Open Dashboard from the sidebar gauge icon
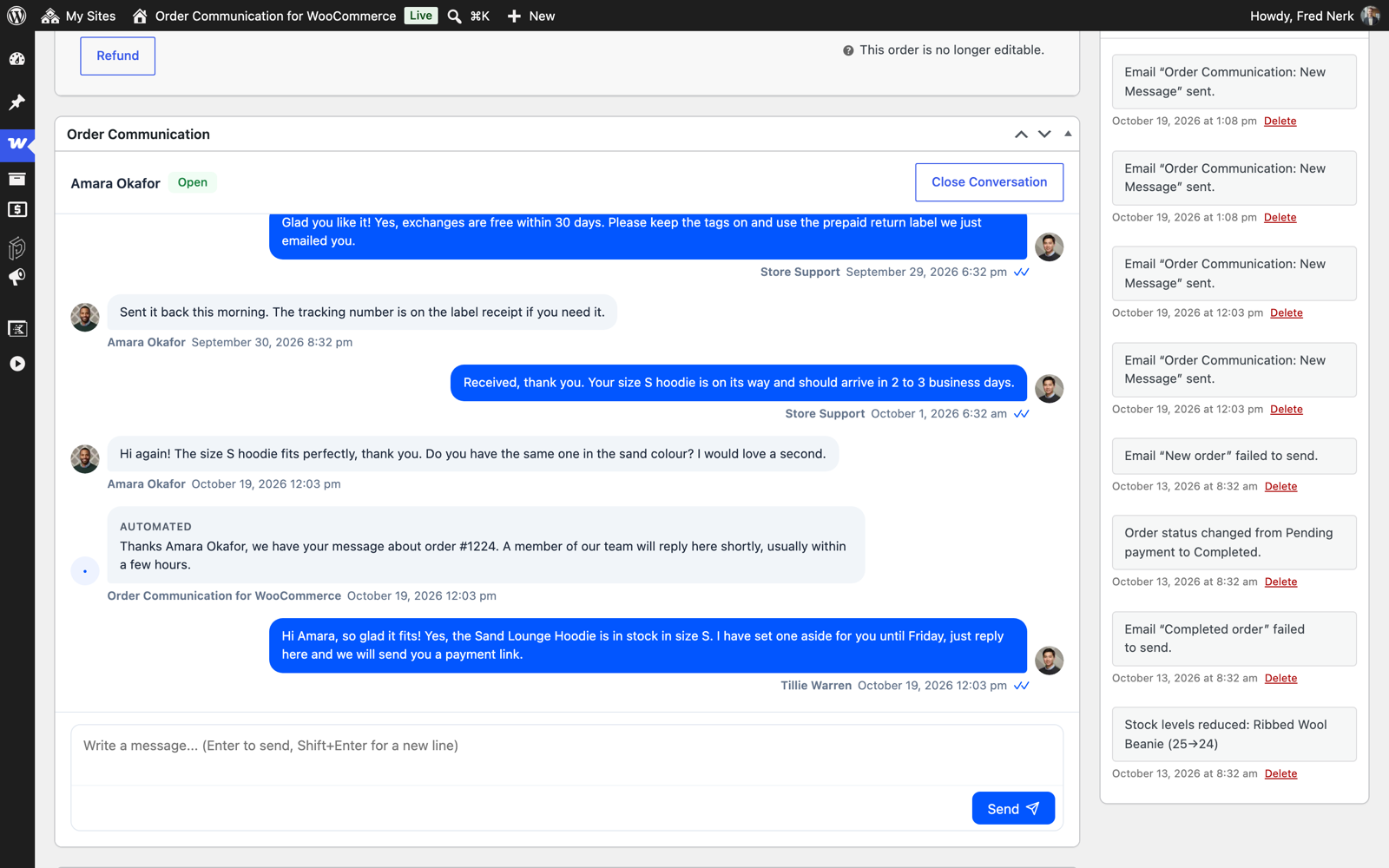 coord(17,59)
